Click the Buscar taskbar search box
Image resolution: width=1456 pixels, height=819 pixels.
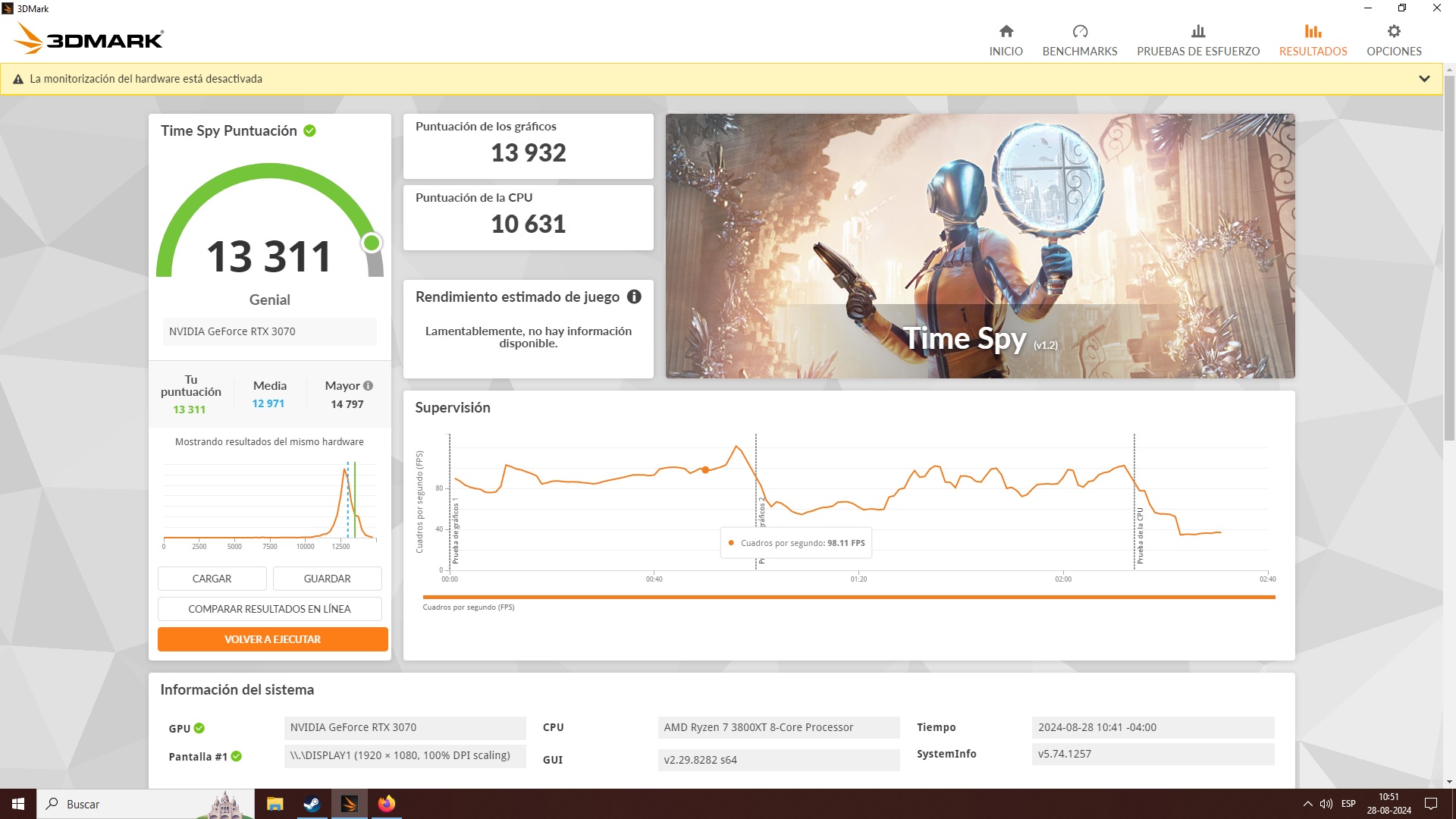pos(146,804)
